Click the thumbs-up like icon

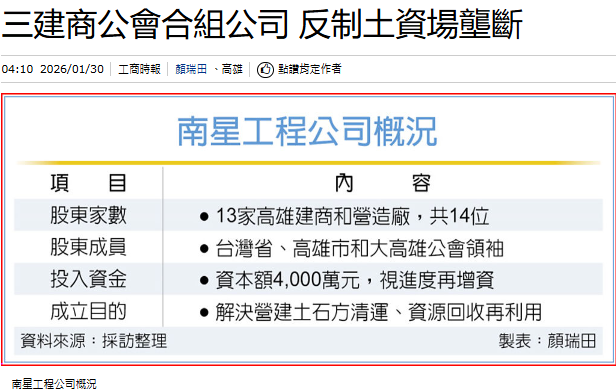(265, 70)
